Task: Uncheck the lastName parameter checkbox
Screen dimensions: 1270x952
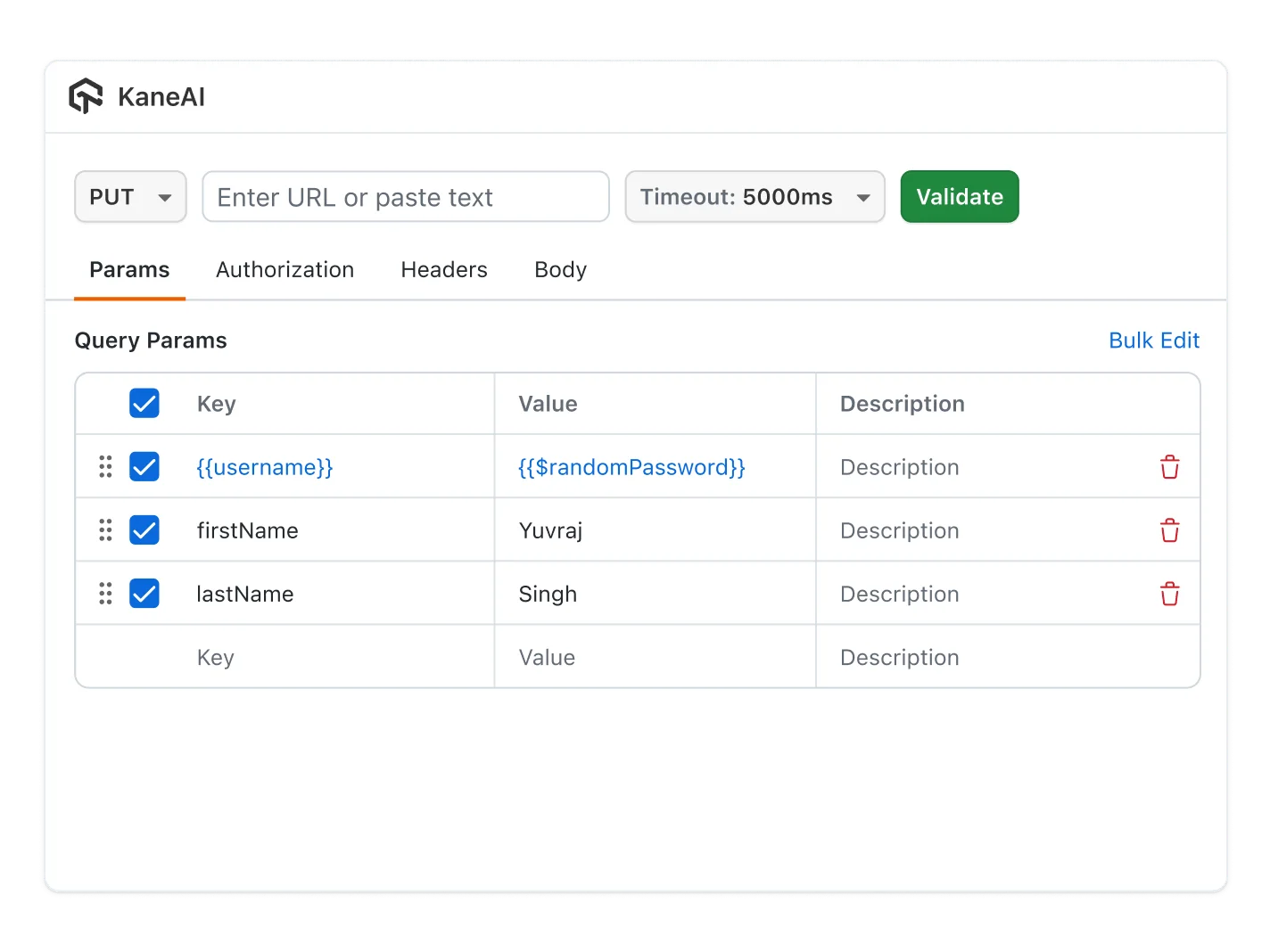Action: (144, 593)
